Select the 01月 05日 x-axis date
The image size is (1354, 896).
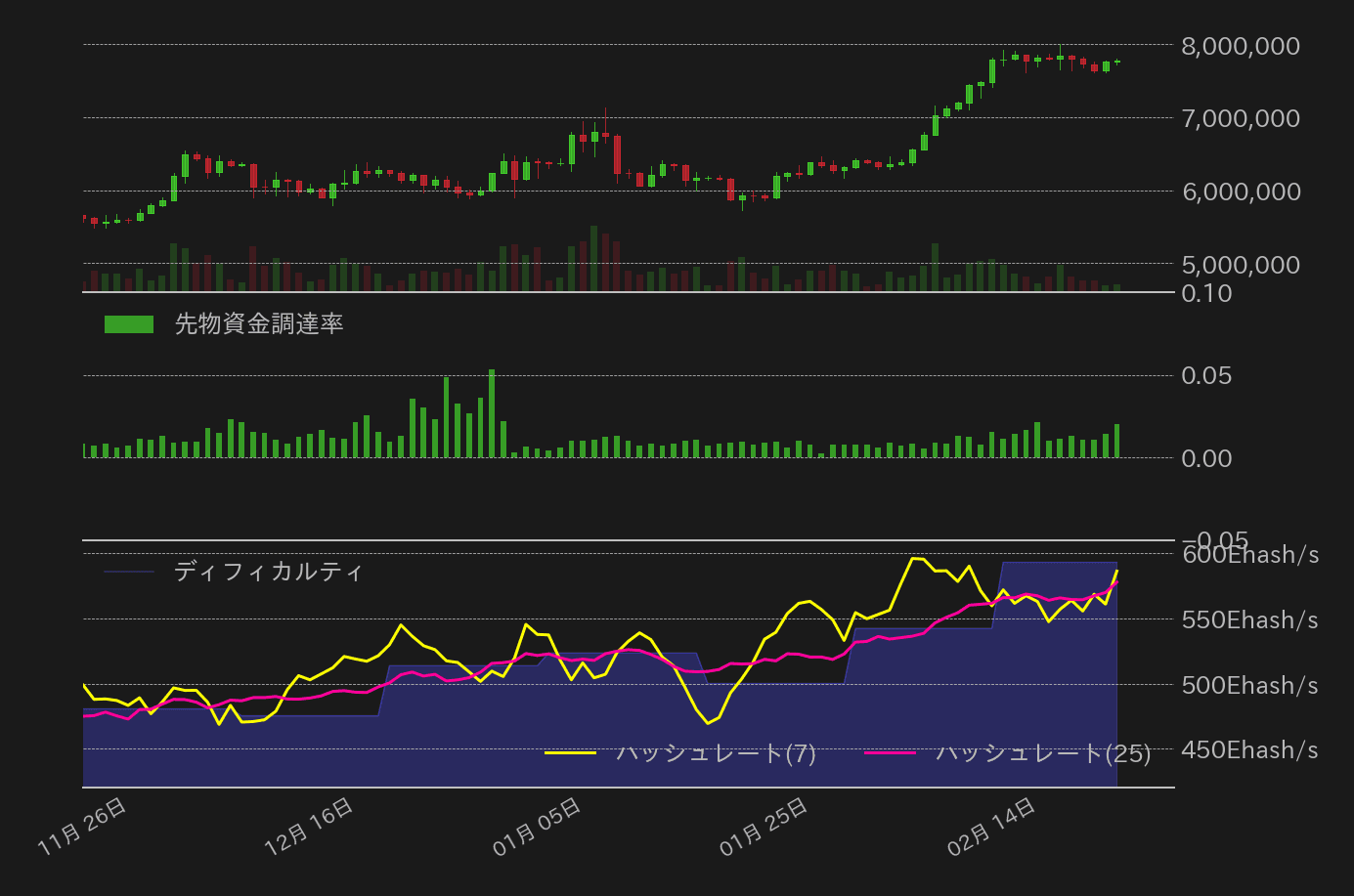tap(537, 827)
